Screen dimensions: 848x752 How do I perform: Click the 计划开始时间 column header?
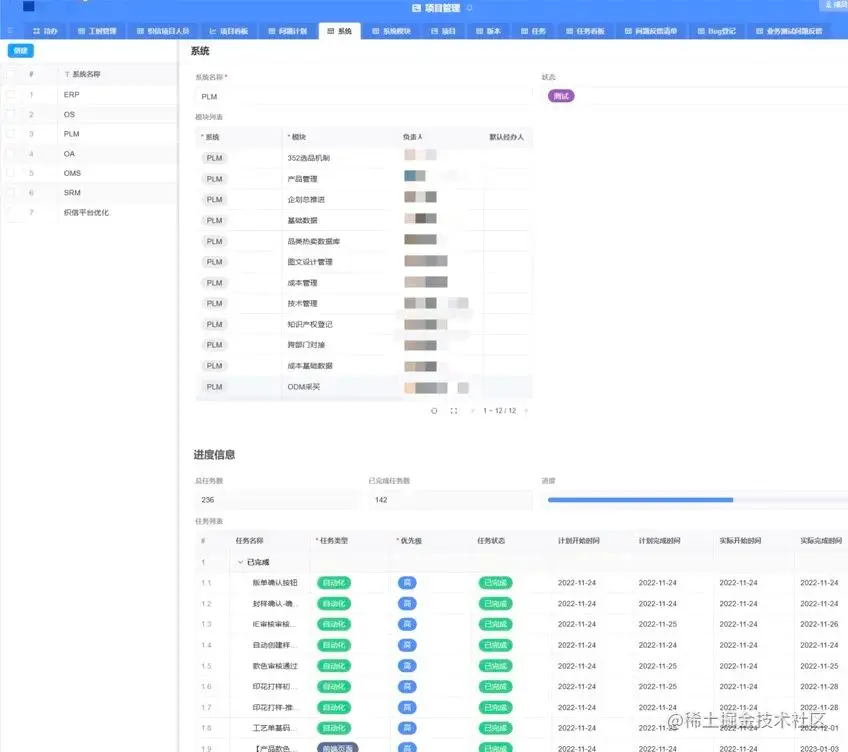(x=579, y=540)
